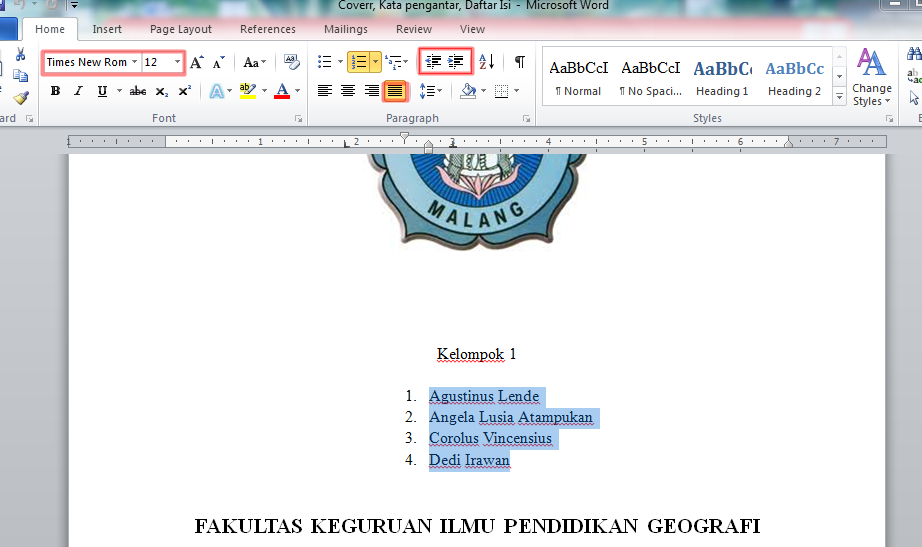Open the Borders dropdown arrow
922x547 pixels.
coord(517,91)
